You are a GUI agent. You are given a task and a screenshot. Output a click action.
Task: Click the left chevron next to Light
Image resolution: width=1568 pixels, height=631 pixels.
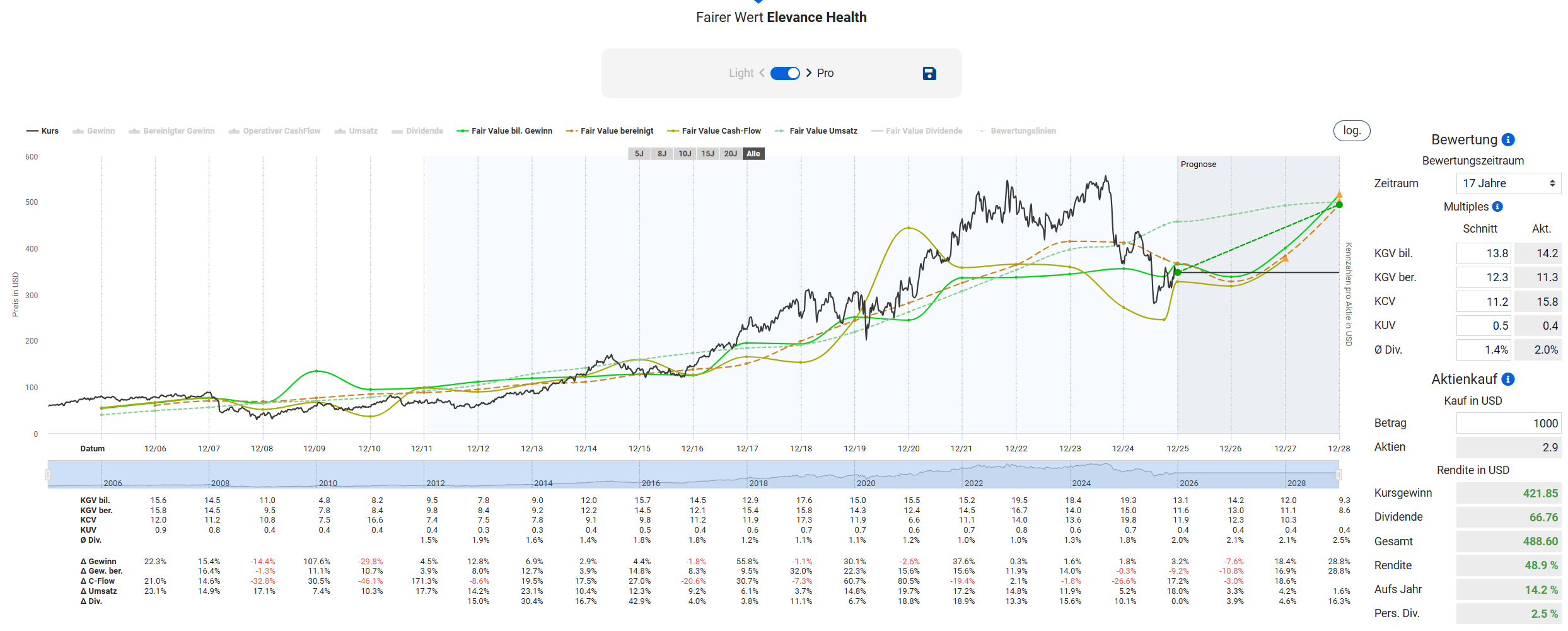762,73
